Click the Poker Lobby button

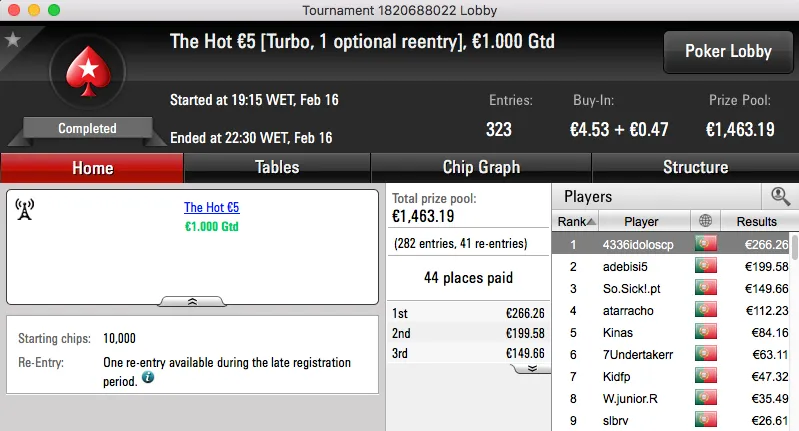tap(727, 51)
